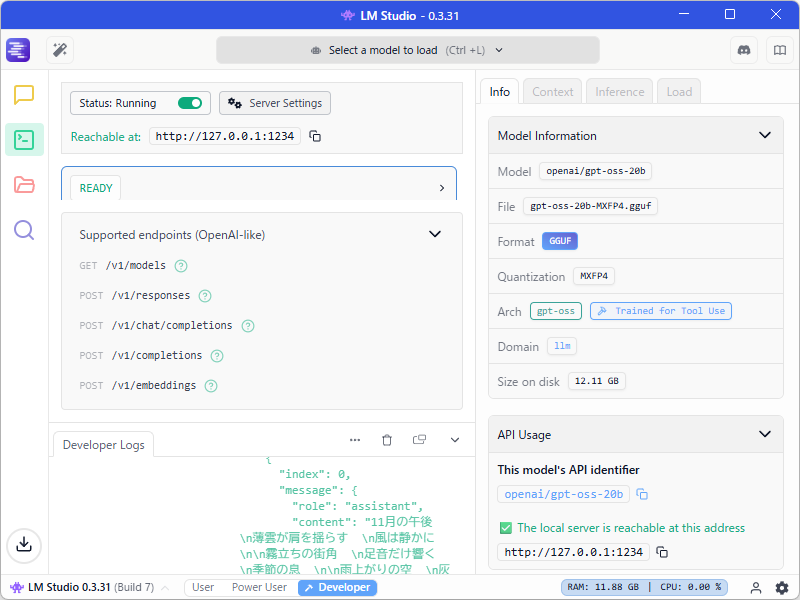Screen dimensions: 800x600
Task: Click the openai/gpt-oss-20b API identifier link
Action: pos(563,493)
